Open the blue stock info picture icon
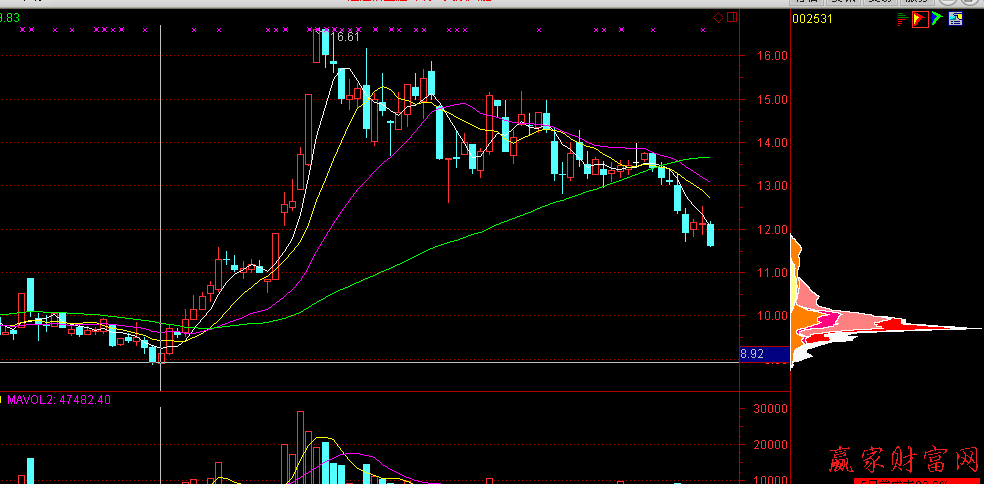Viewport: 984px width, 484px height. (955, 18)
